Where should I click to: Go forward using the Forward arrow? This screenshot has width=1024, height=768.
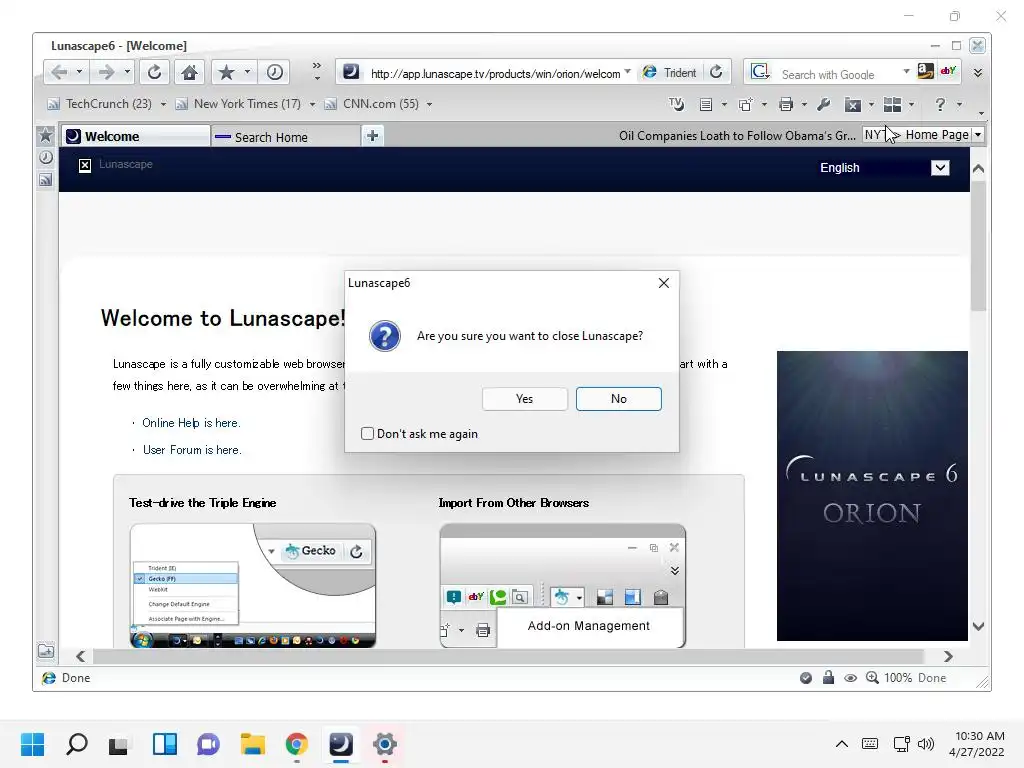tap(106, 72)
